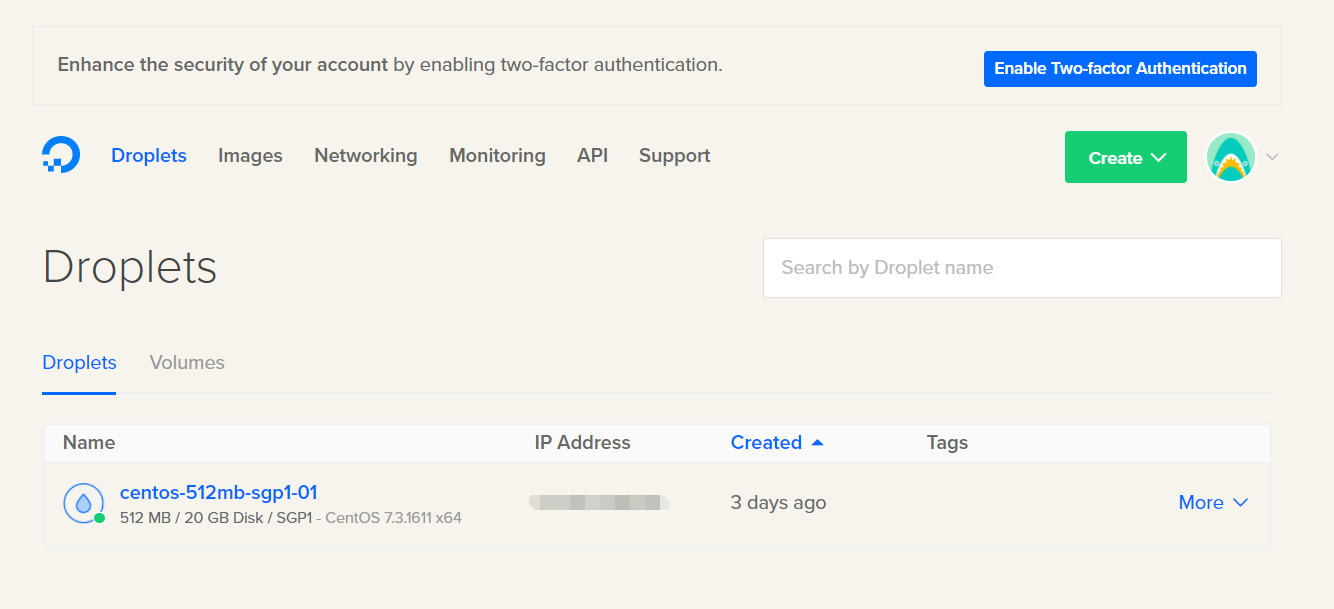Switch to the Volumes tab
The height and width of the screenshot is (609, 1334).
[x=187, y=363]
